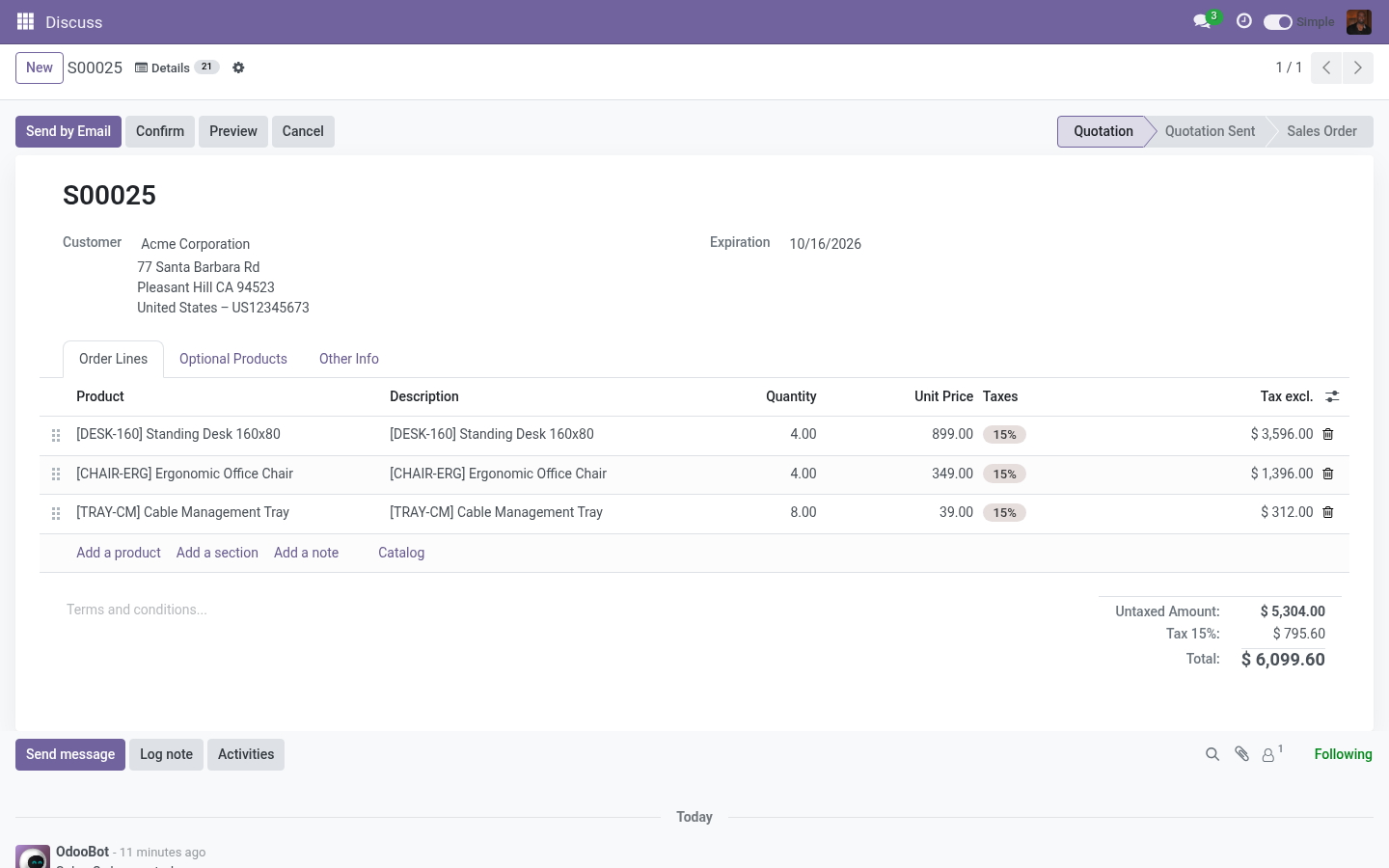
Task: Preview the quotation
Action: point(233,131)
